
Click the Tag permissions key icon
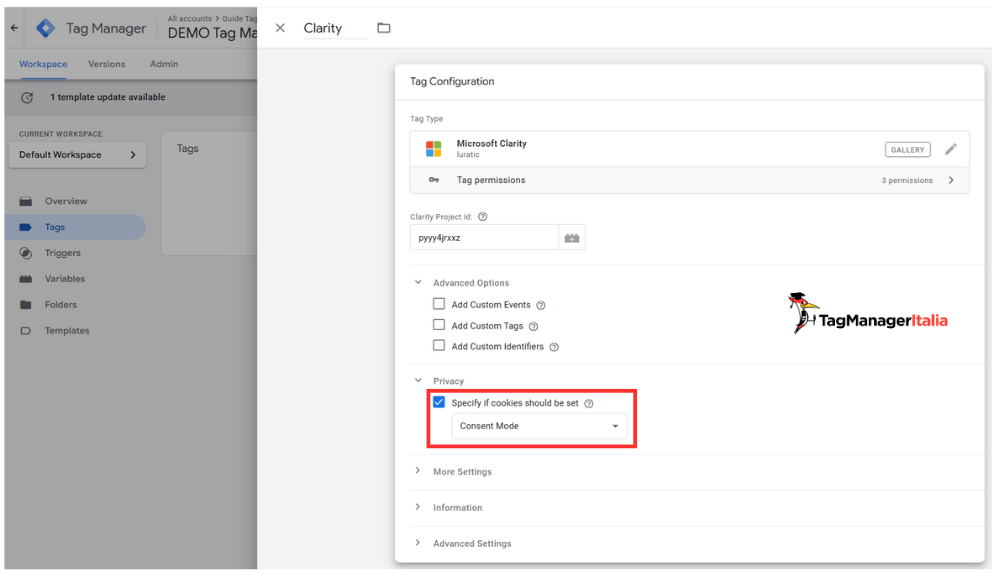click(x=434, y=180)
